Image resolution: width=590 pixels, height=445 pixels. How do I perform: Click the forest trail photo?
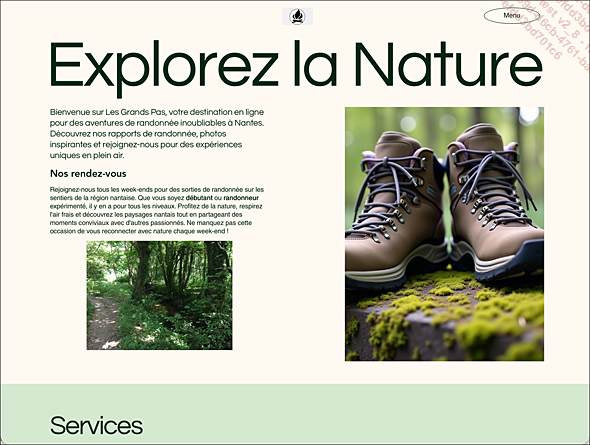(x=160, y=295)
